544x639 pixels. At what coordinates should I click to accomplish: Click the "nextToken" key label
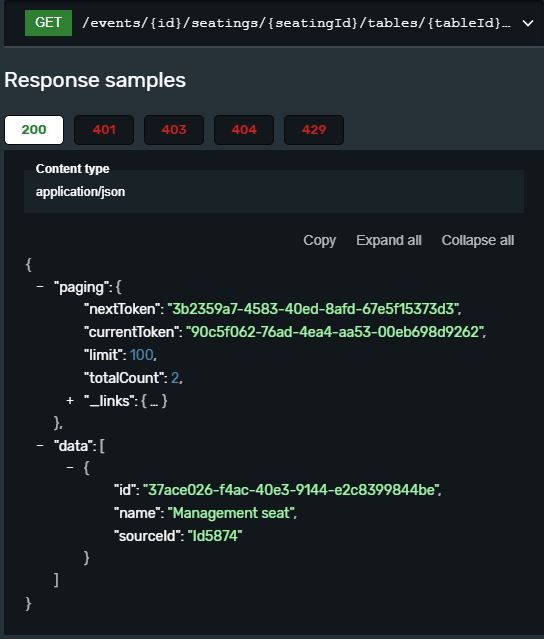122,309
